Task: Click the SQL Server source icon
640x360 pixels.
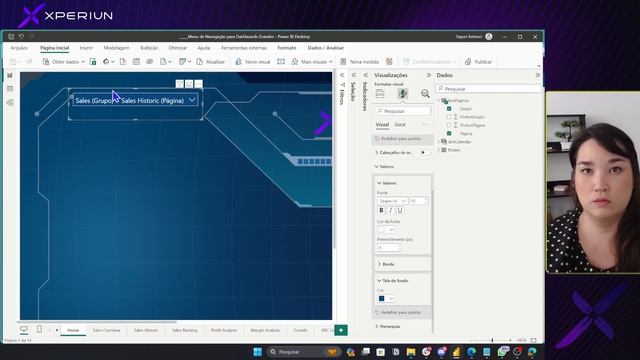Action: tap(123, 62)
